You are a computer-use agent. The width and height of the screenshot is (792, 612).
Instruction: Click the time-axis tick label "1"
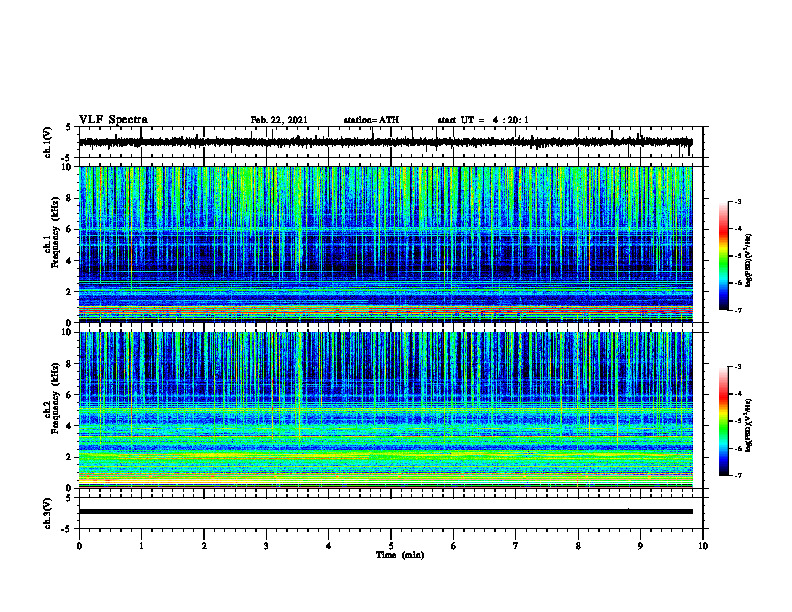(x=141, y=546)
